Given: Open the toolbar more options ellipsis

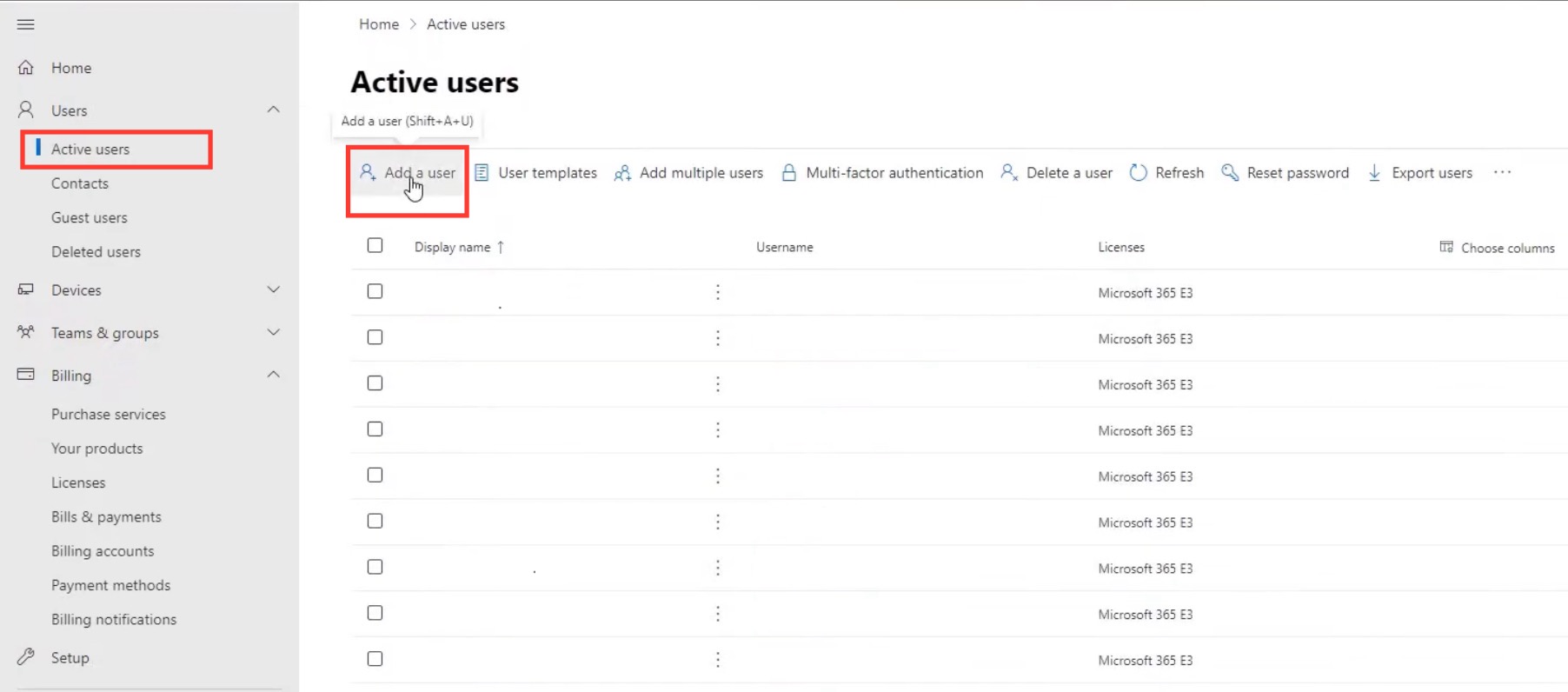Looking at the screenshot, I should tap(1503, 172).
